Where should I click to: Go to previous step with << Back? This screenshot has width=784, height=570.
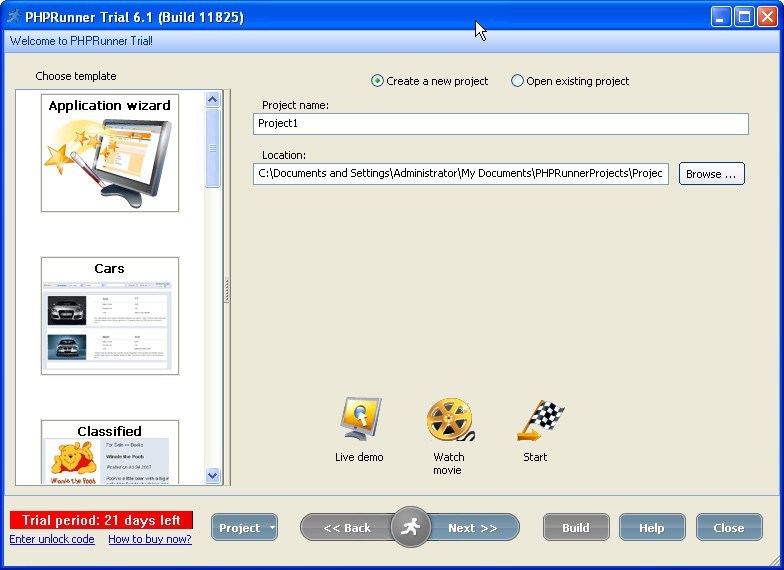tap(346, 528)
